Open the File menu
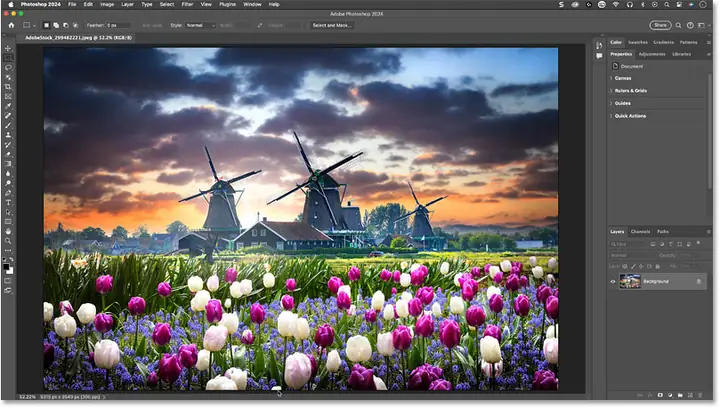Viewport: 720px width, 408px height. click(x=72, y=4)
